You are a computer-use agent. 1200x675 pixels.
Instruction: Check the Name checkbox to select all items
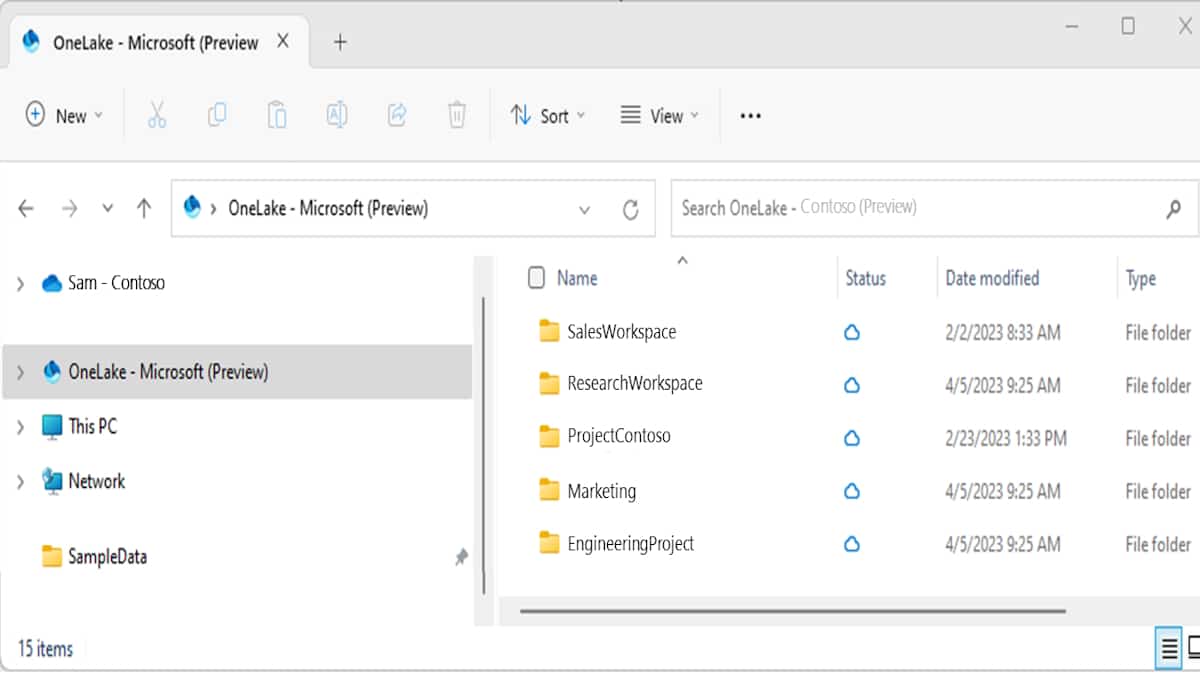click(536, 278)
